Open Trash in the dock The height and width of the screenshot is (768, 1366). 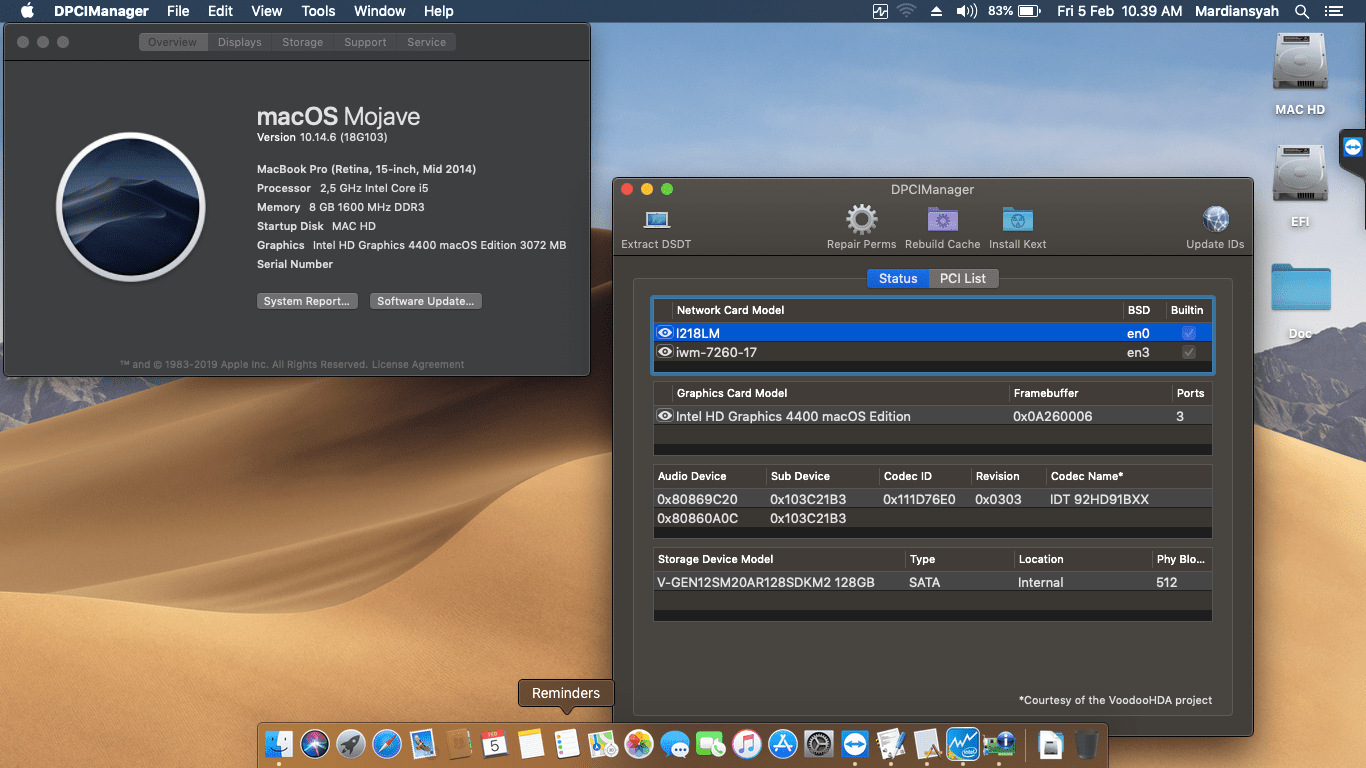coord(1087,743)
